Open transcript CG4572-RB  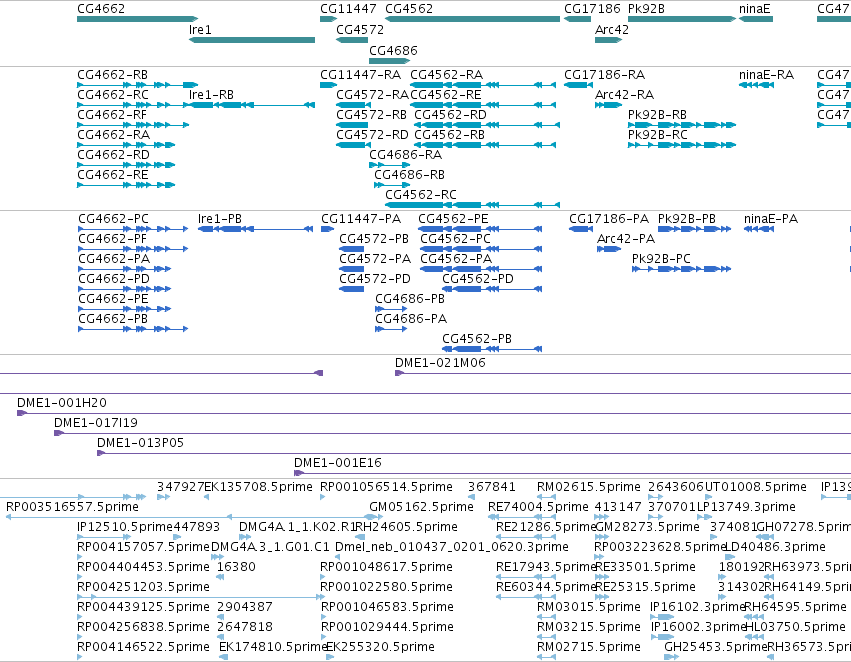(371, 114)
